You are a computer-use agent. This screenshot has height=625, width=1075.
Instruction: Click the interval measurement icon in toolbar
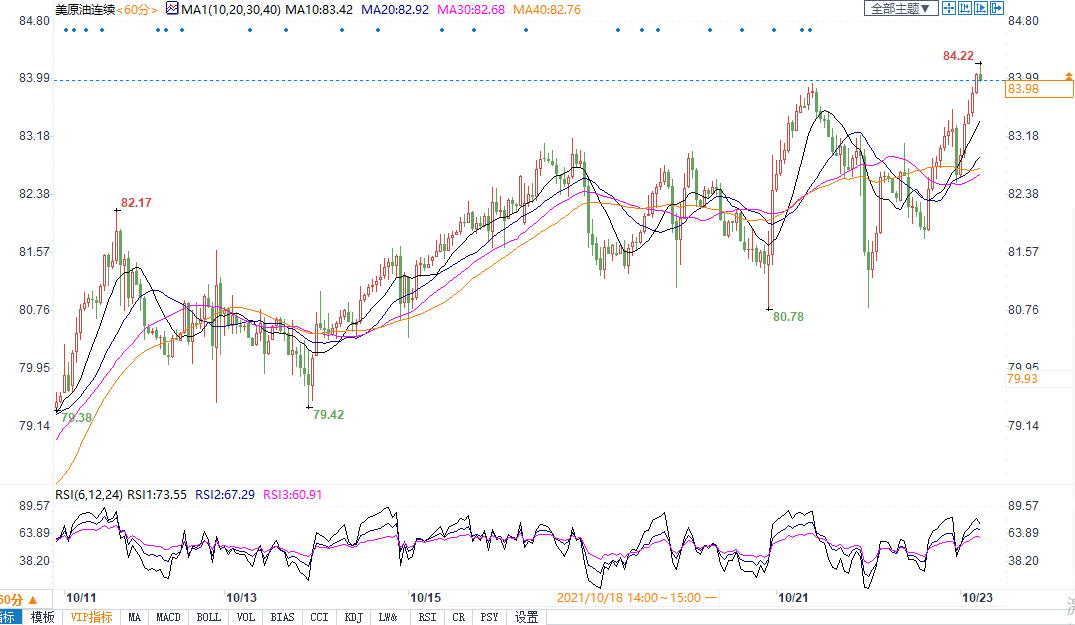(x=964, y=8)
